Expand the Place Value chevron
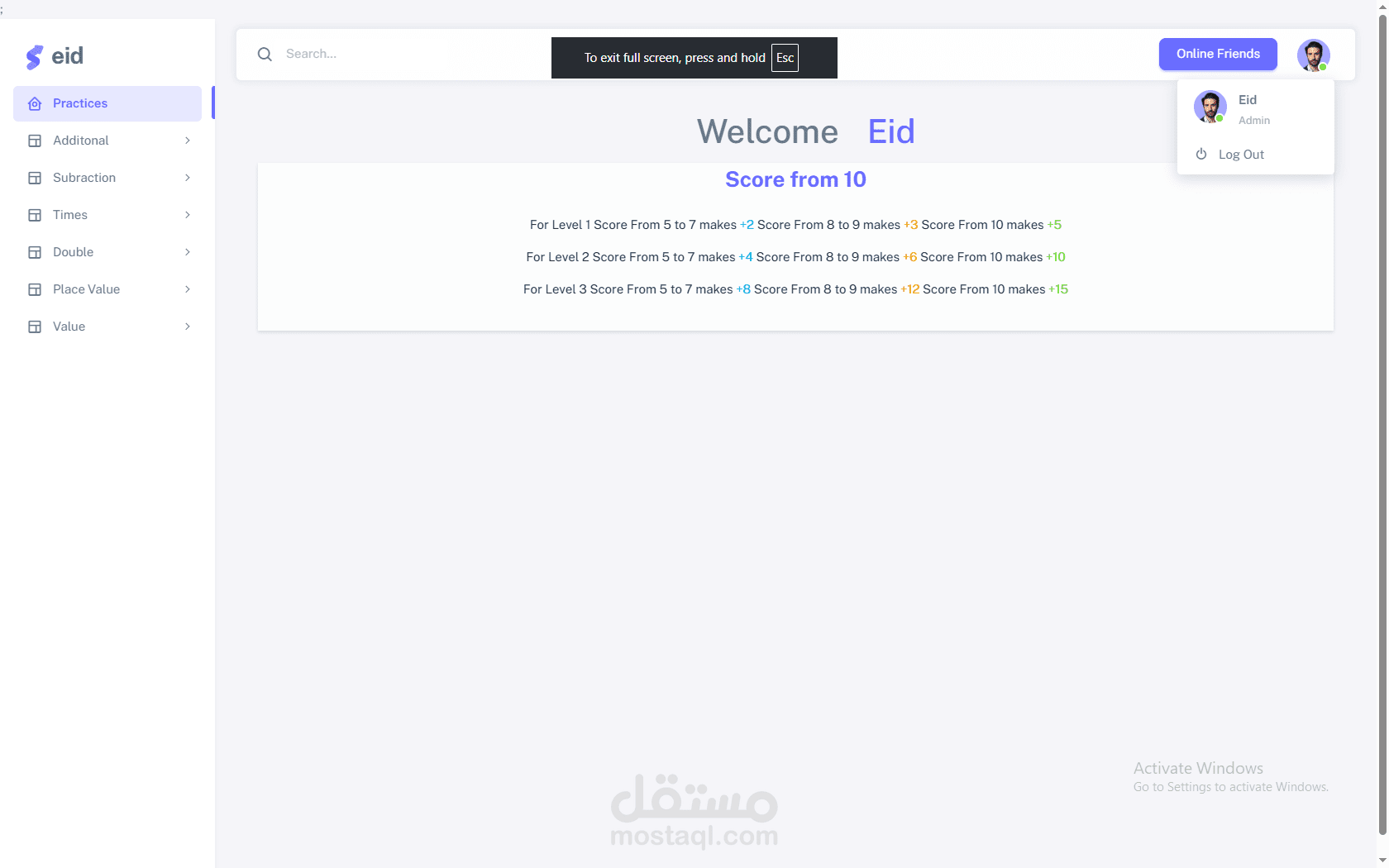 188,289
